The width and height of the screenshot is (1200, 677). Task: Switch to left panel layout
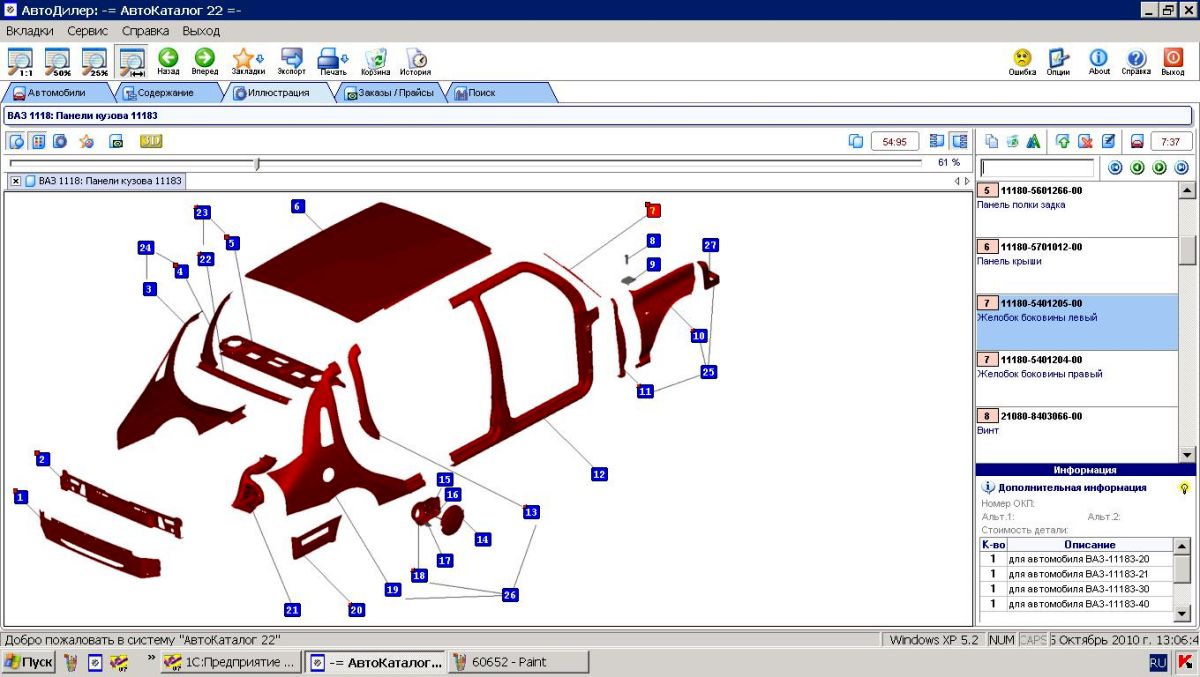click(937, 141)
